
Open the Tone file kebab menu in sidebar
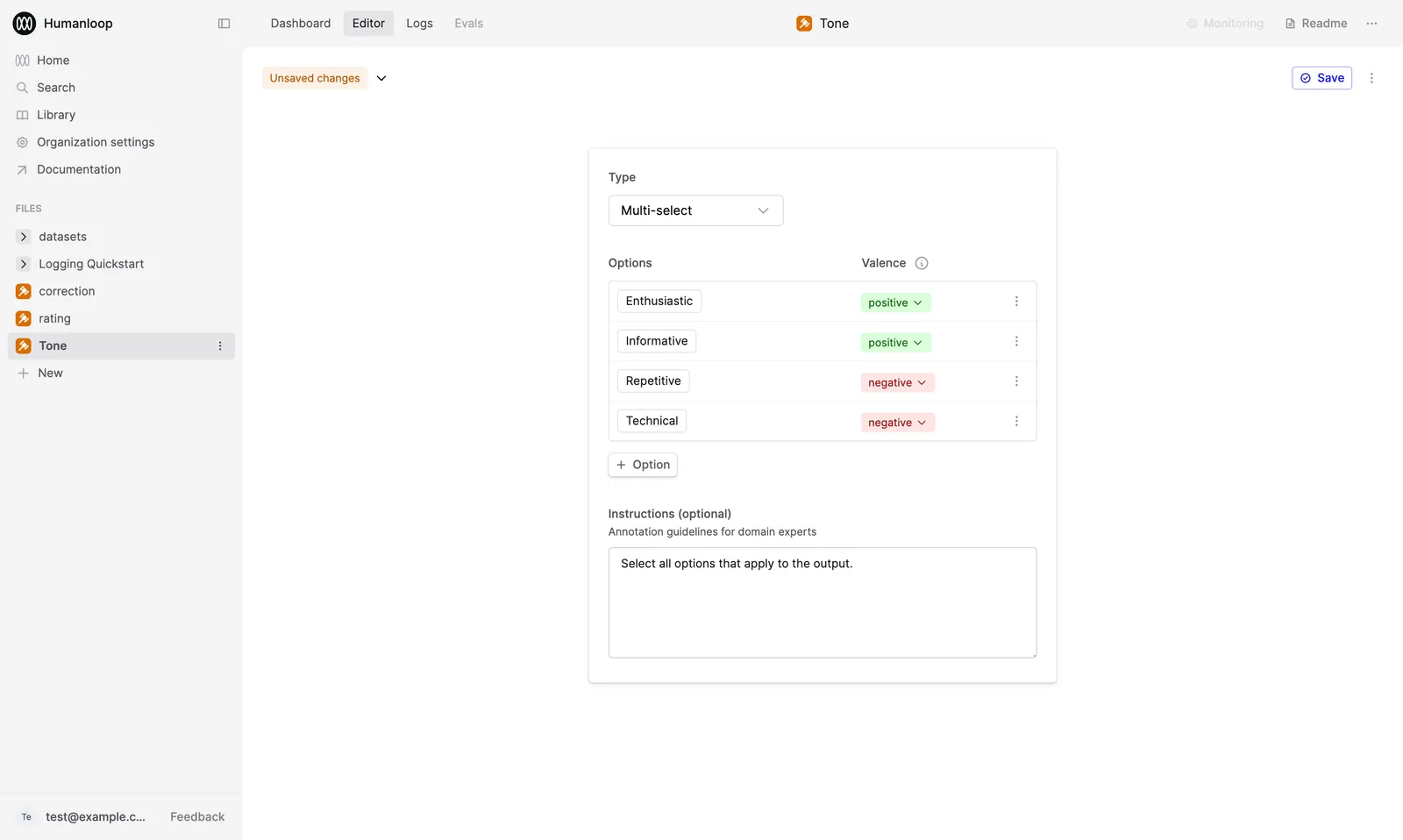coord(220,346)
